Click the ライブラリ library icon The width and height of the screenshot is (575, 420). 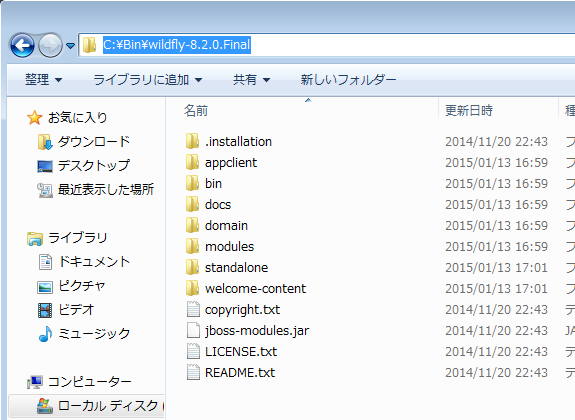tap(35, 238)
